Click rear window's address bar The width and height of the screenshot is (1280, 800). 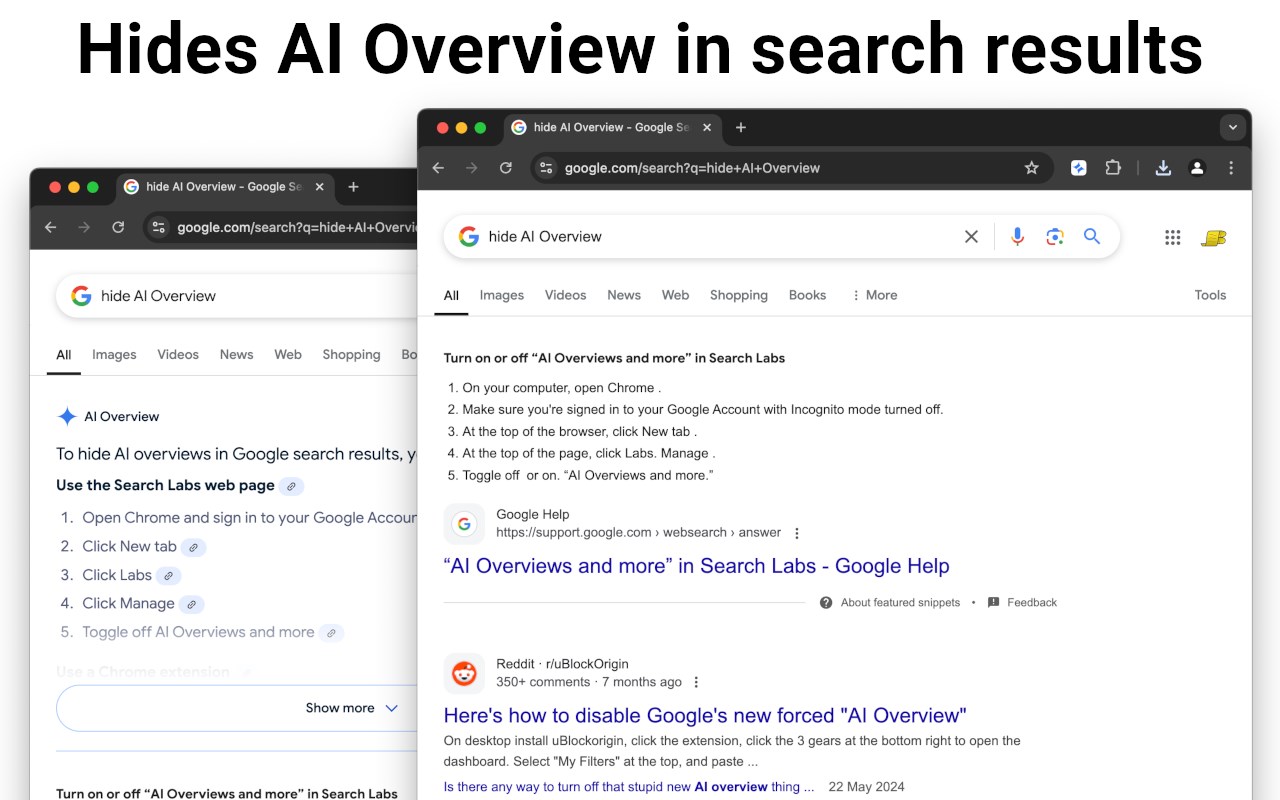pyautogui.click(x=283, y=227)
